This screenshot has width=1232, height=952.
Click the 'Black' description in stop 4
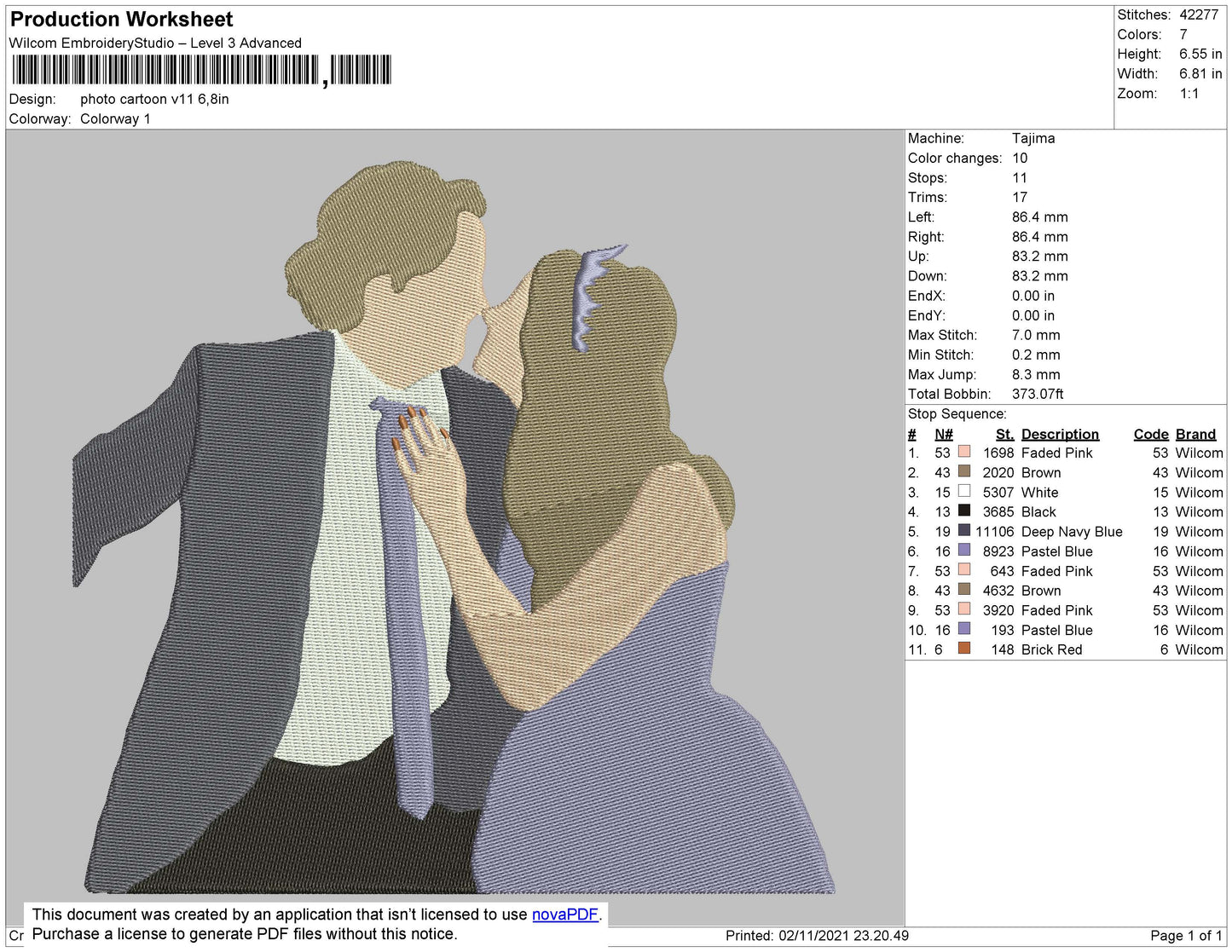point(1038,511)
